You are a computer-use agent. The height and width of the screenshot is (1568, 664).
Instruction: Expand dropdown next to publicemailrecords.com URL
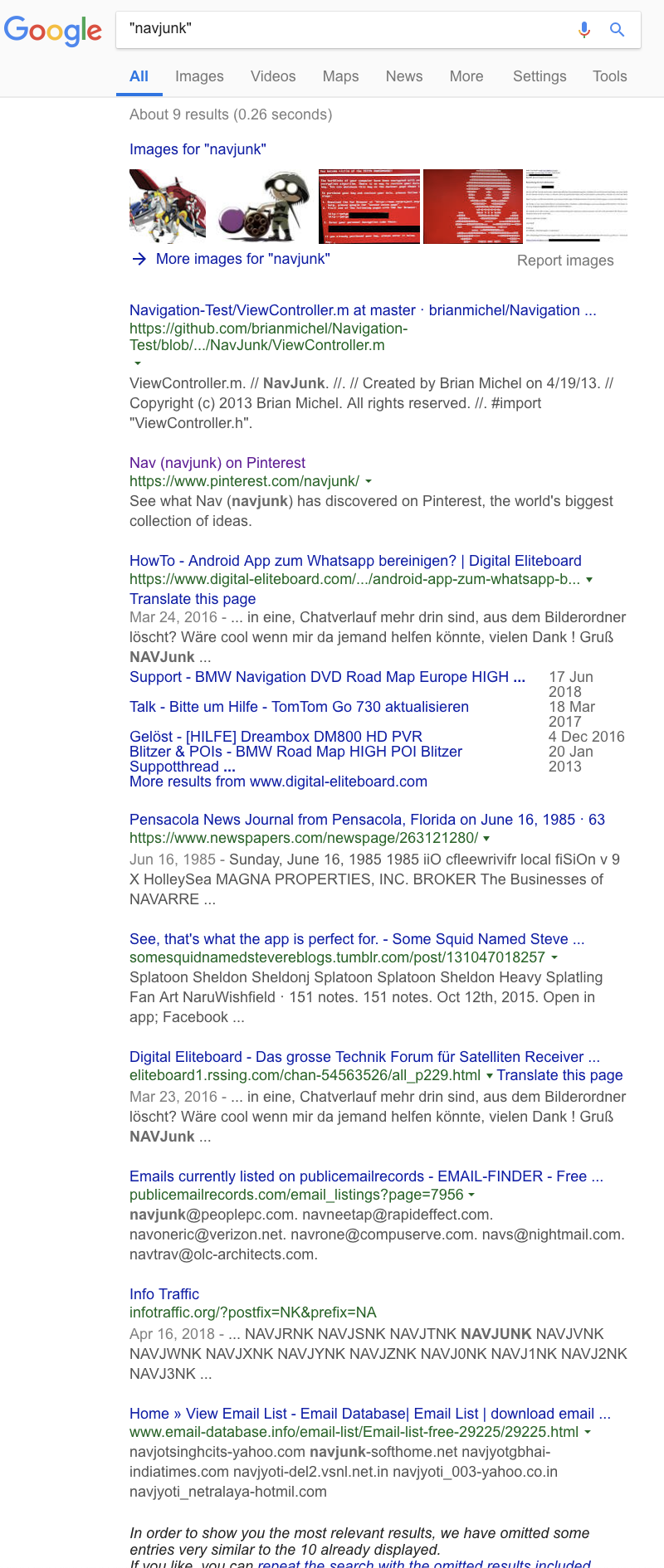(x=471, y=1195)
